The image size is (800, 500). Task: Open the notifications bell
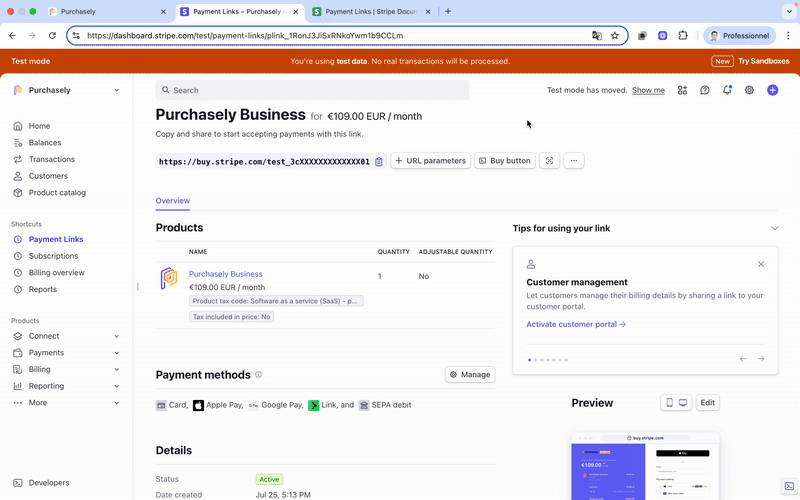727,90
